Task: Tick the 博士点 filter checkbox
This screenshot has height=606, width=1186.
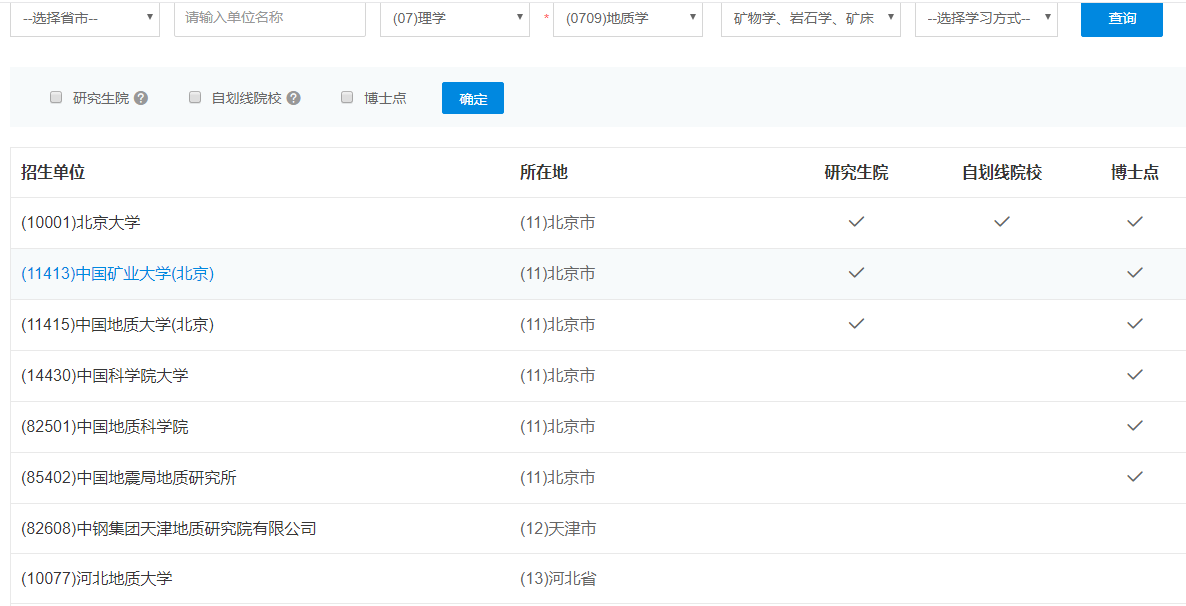Action: pyautogui.click(x=347, y=98)
